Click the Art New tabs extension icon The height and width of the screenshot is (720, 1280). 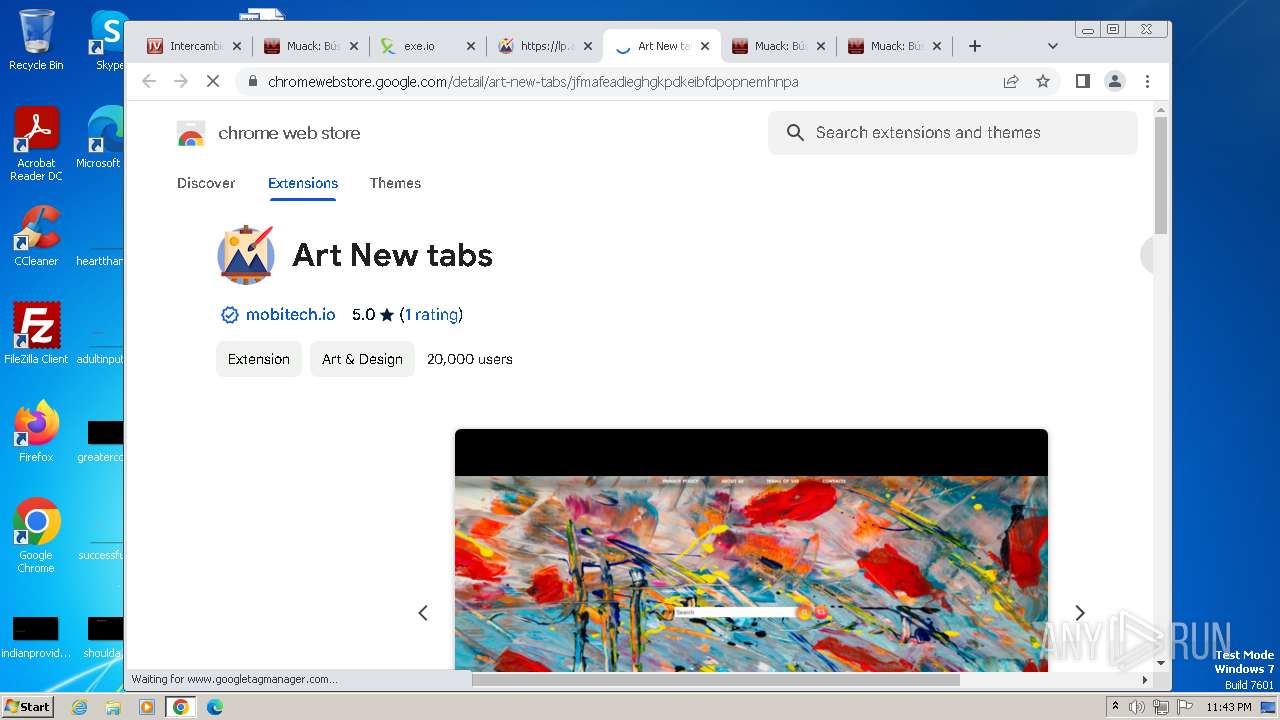tap(246, 255)
